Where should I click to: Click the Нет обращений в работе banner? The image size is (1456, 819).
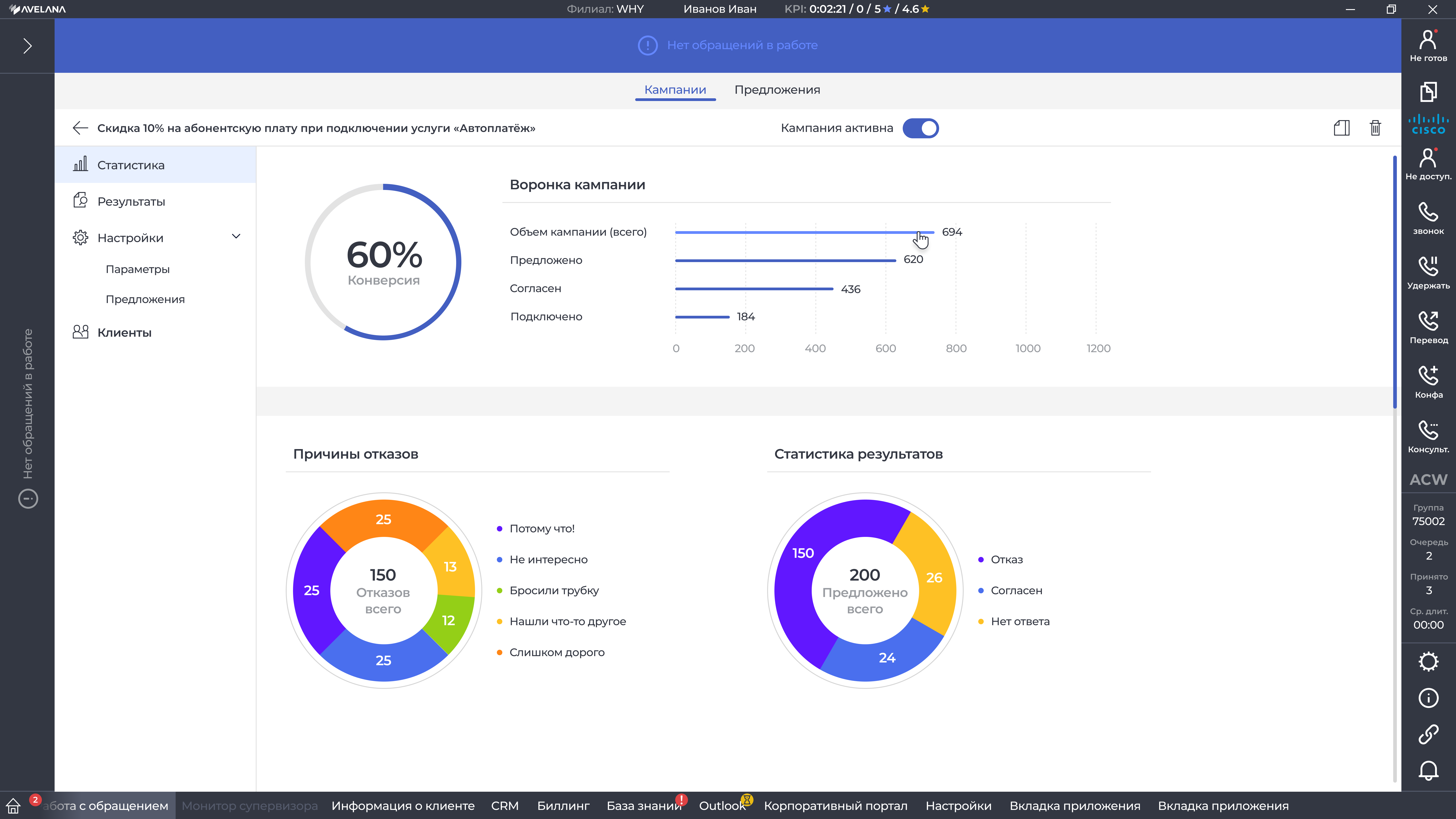coord(728,45)
